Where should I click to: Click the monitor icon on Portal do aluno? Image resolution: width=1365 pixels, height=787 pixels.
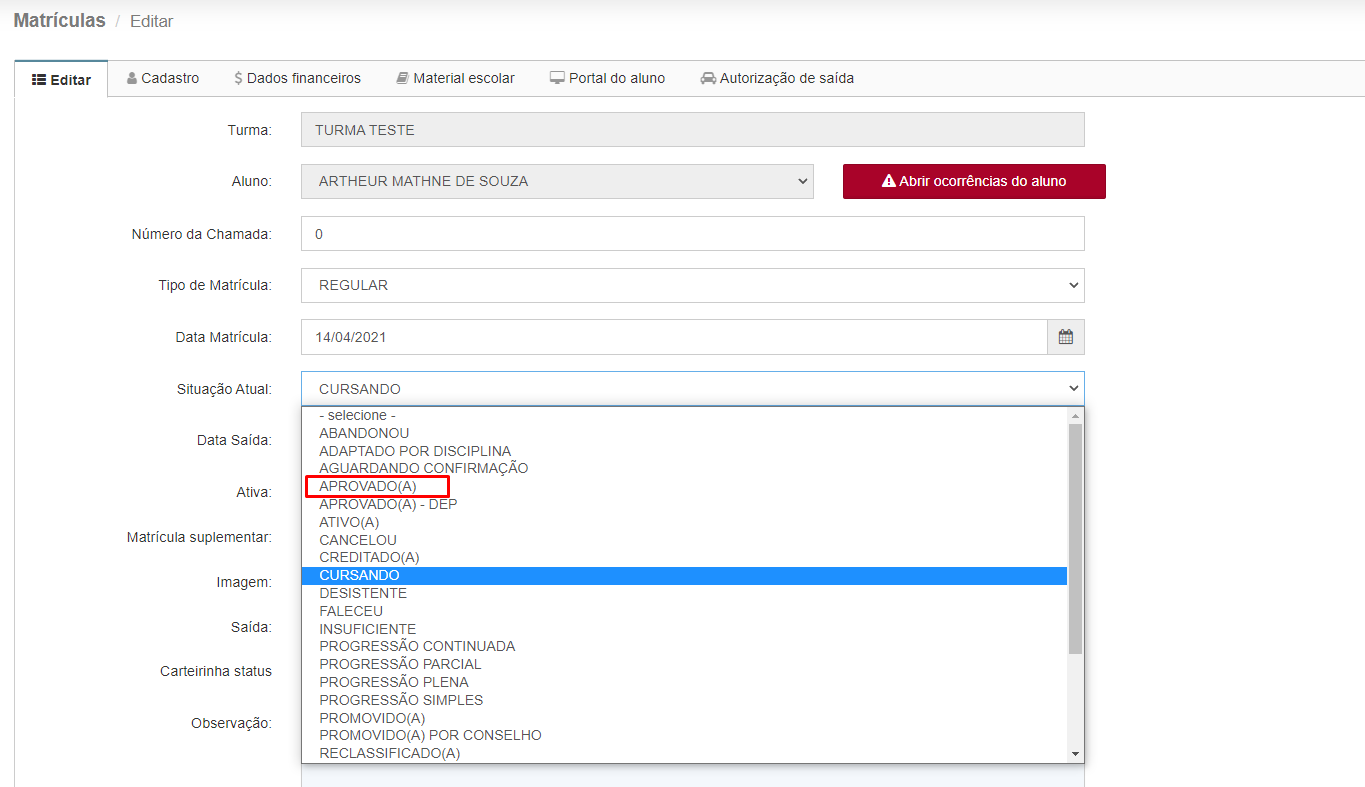(x=557, y=78)
